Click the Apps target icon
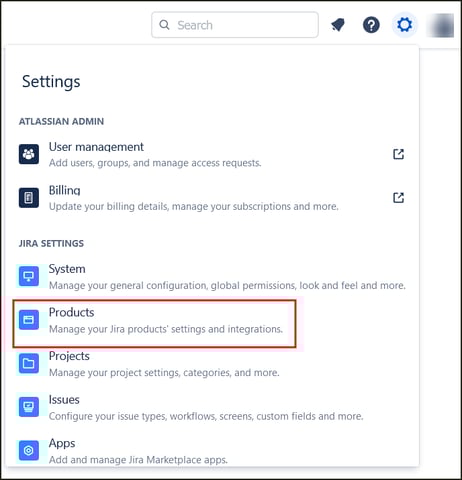 pos(29,450)
